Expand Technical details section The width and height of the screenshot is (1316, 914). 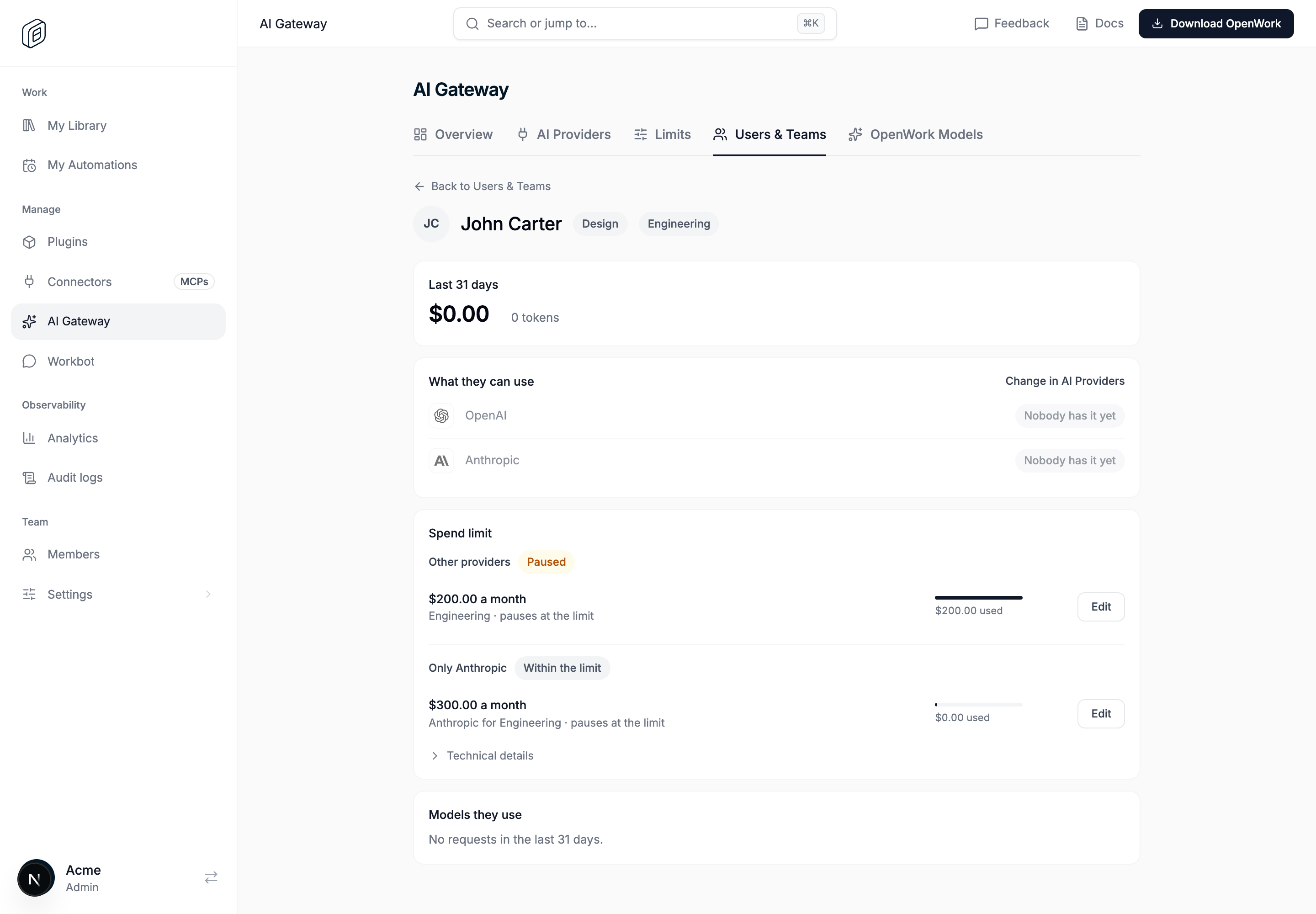tap(481, 756)
